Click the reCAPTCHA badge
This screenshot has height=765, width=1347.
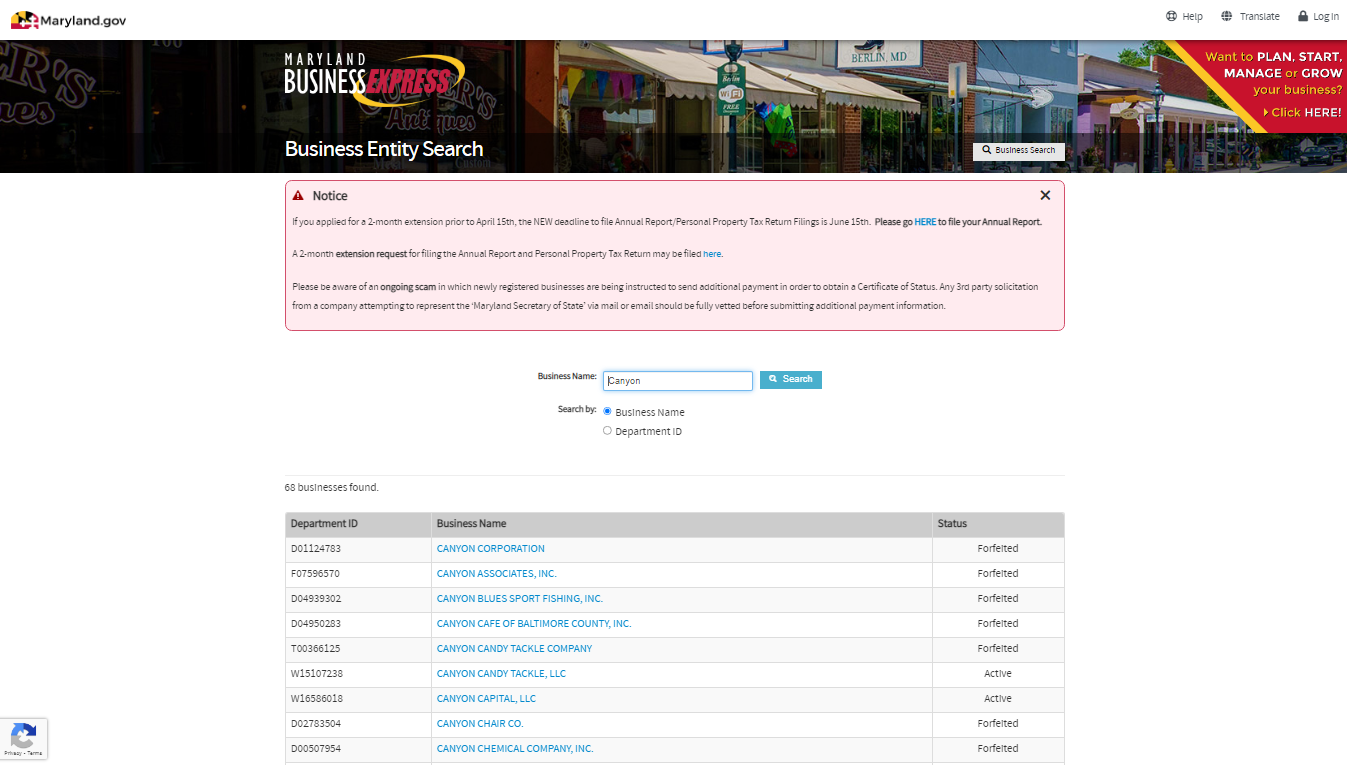[24, 739]
